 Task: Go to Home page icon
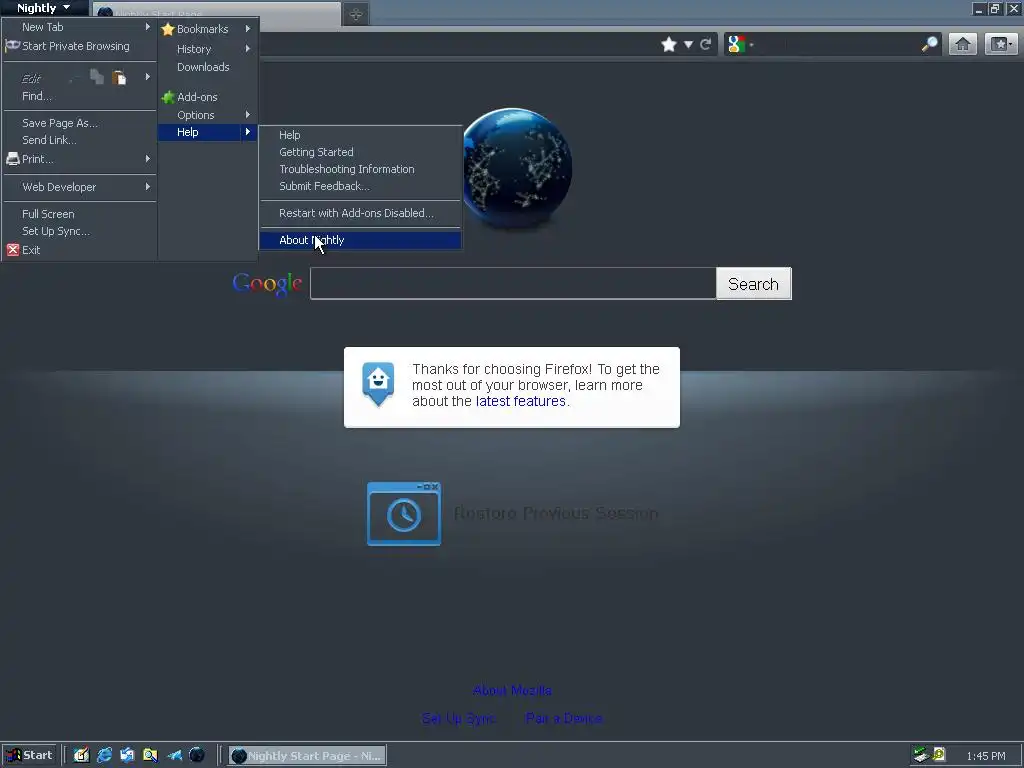(x=963, y=44)
